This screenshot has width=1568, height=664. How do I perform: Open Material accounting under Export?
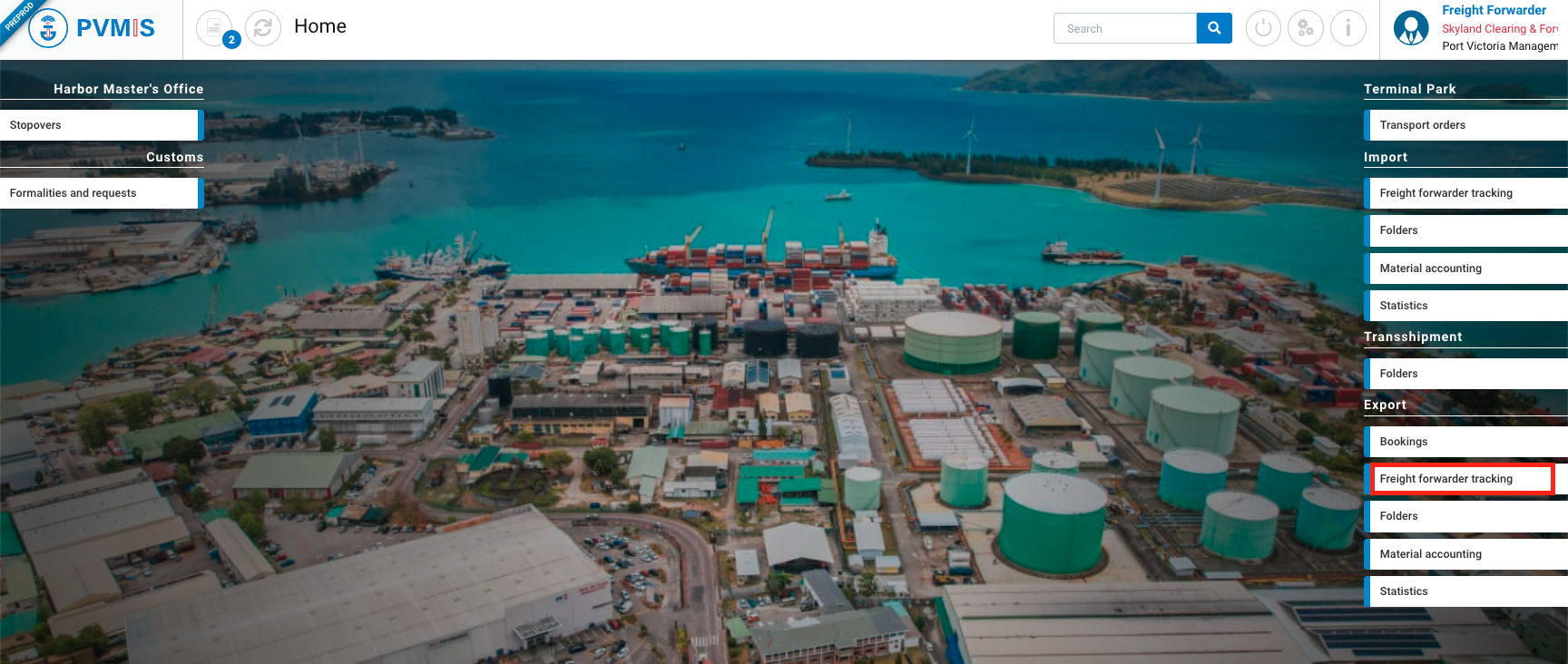coord(1465,554)
